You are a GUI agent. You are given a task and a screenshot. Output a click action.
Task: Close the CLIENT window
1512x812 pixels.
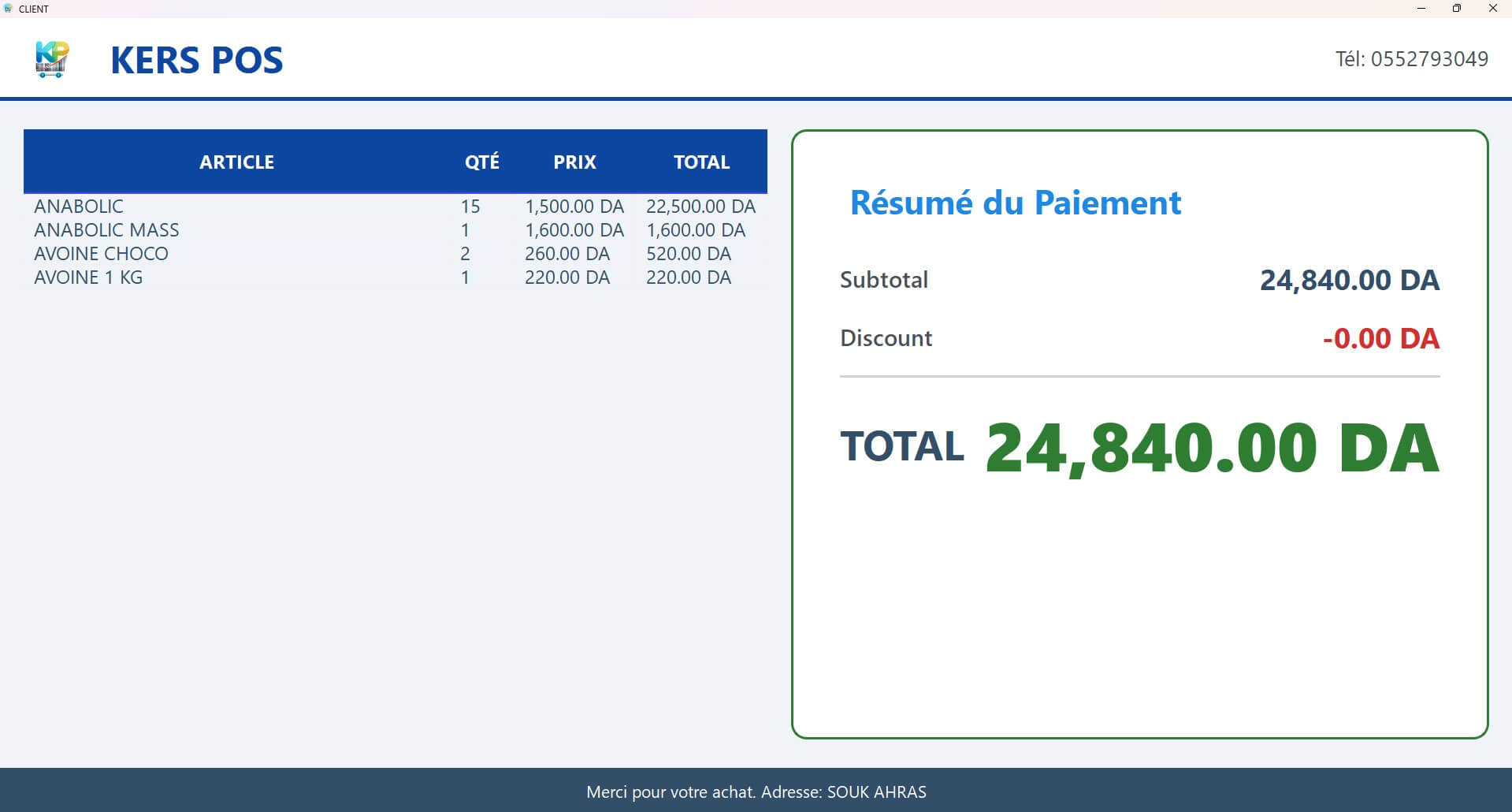click(x=1492, y=9)
